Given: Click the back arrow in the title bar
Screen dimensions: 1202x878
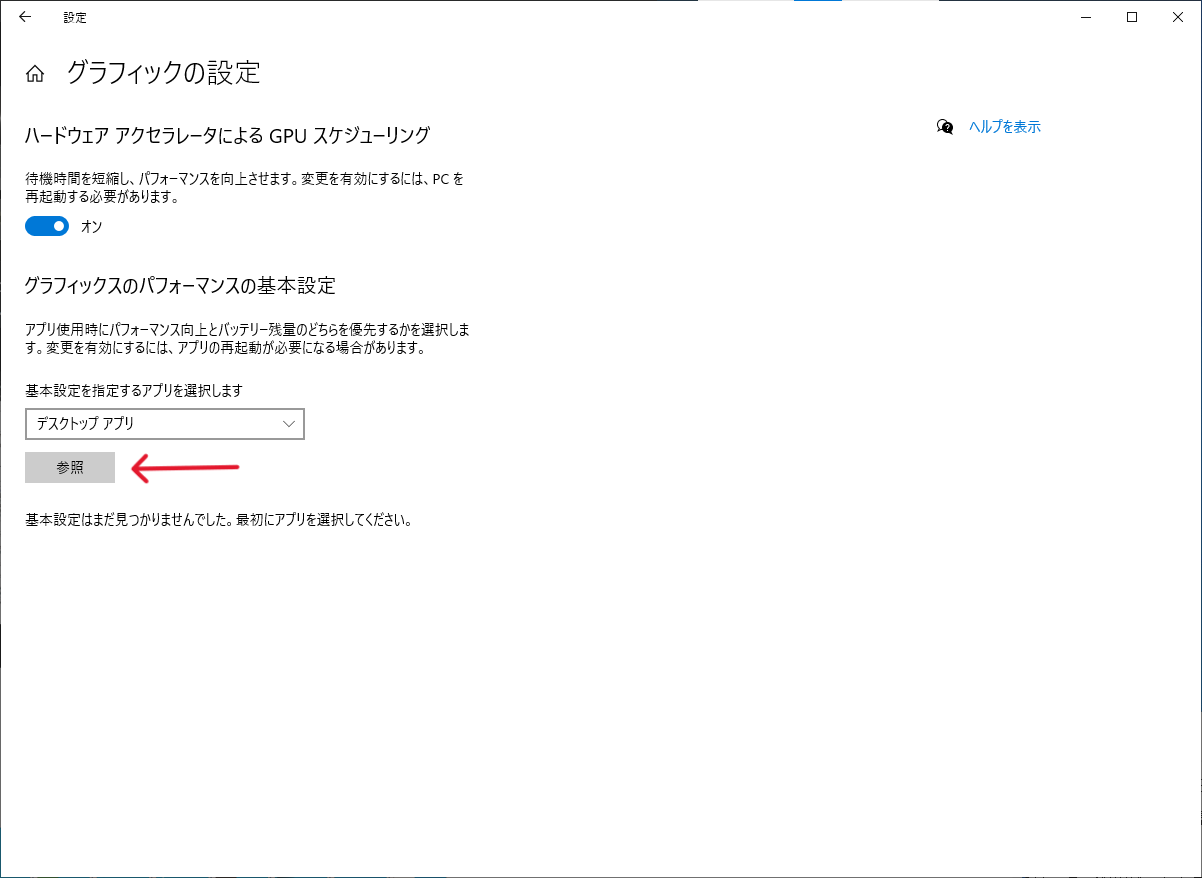Looking at the screenshot, I should click(x=25, y=17).
